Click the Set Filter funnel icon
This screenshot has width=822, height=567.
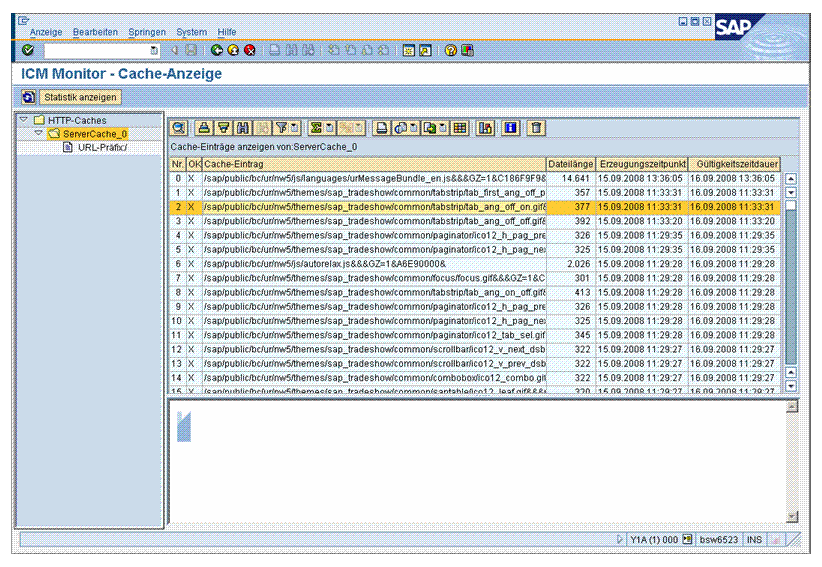coord(282,128)
